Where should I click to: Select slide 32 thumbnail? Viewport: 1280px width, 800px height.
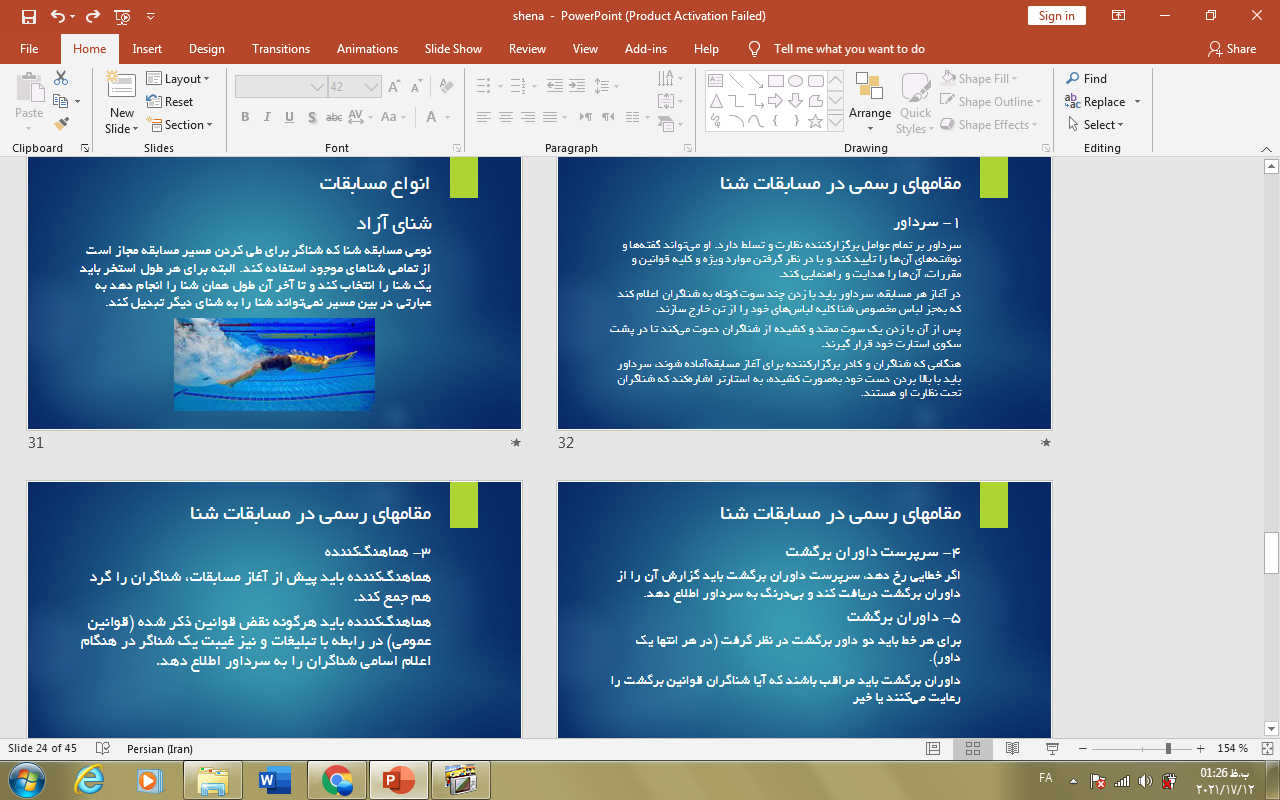[804, 292]
